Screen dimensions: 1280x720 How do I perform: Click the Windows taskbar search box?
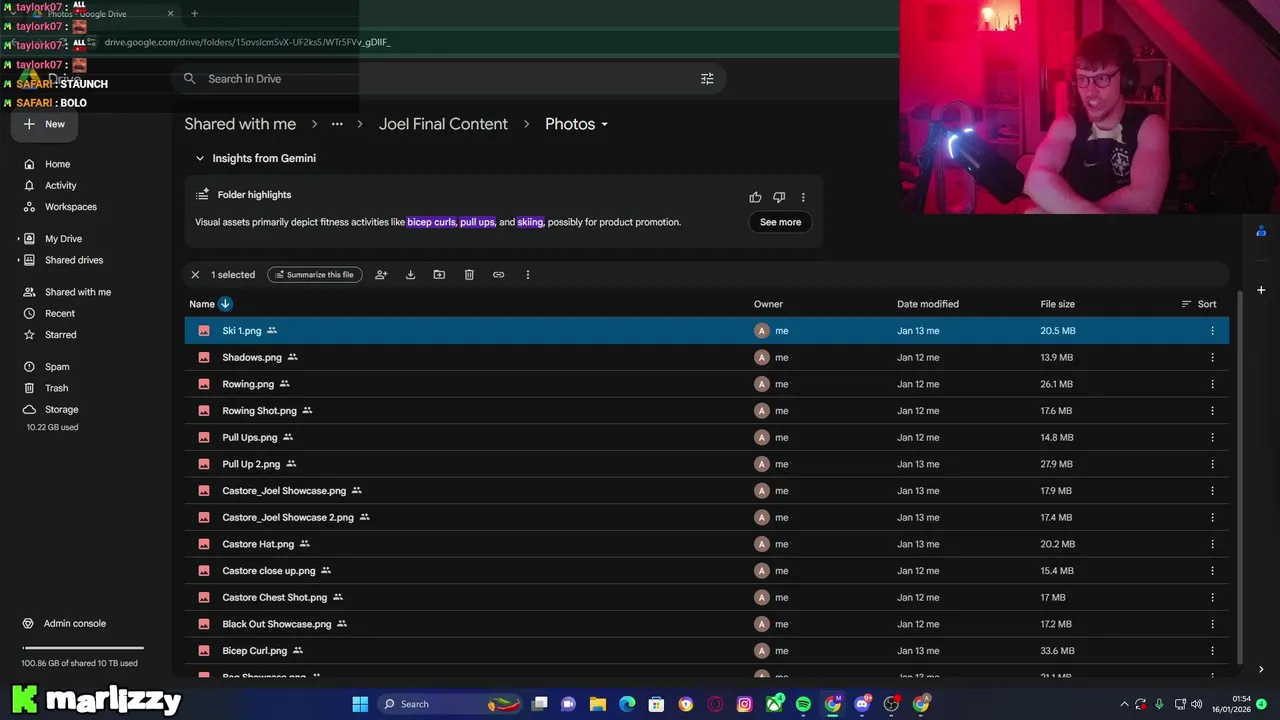(x=450, y=704)
